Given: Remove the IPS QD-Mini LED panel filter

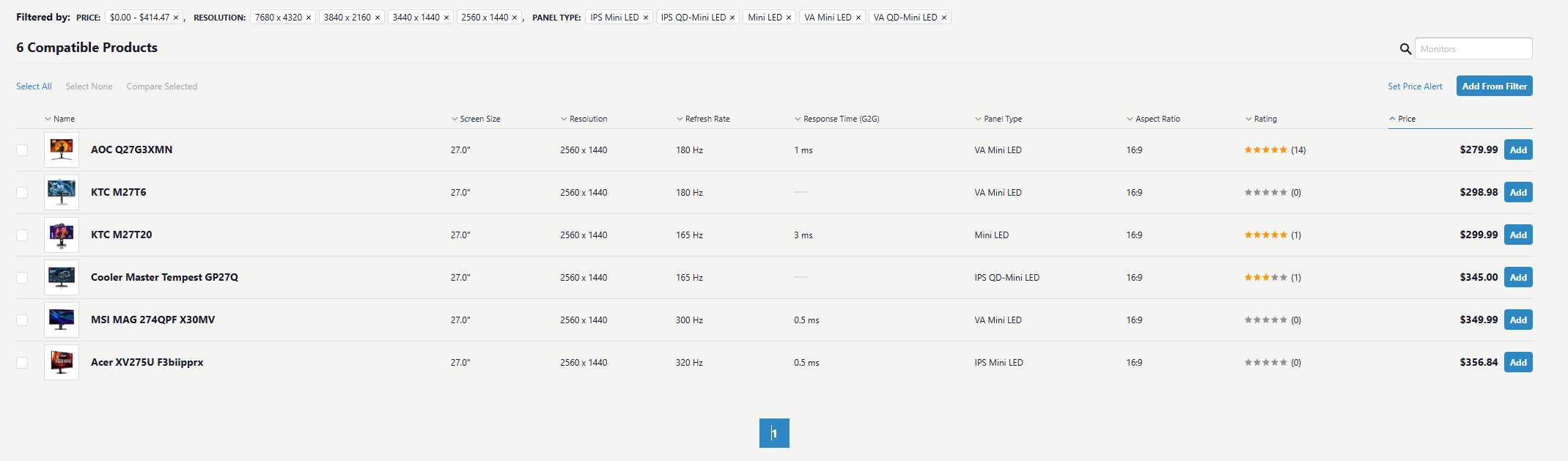Looking at the screenshot, I should 732,18.
